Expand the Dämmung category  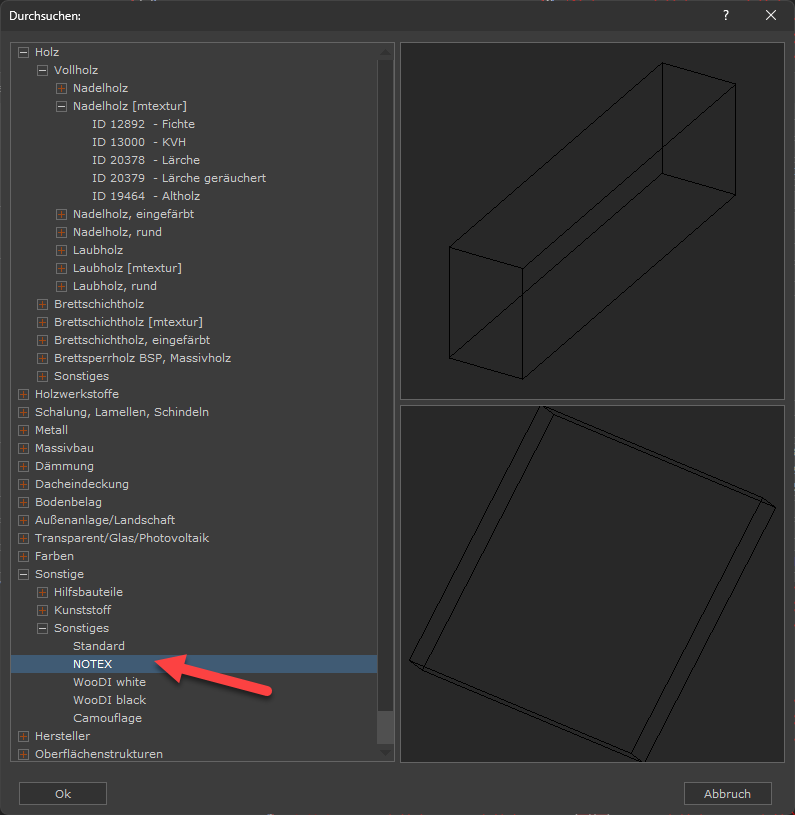click(x=24, y=466)
